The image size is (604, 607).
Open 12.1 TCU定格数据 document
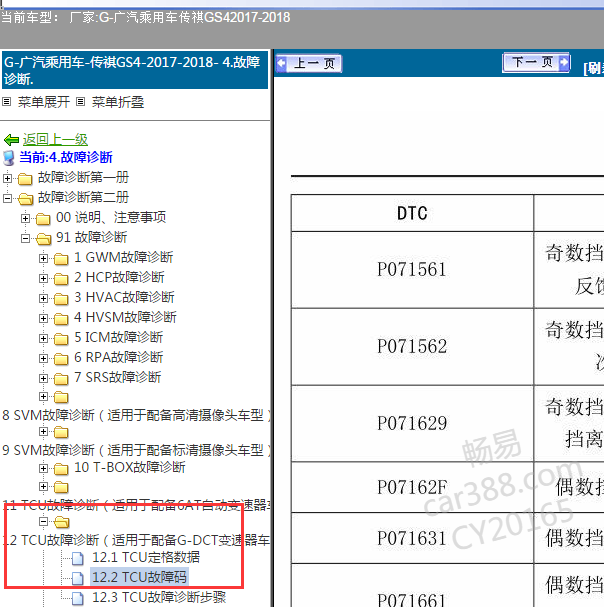[146, 557]
